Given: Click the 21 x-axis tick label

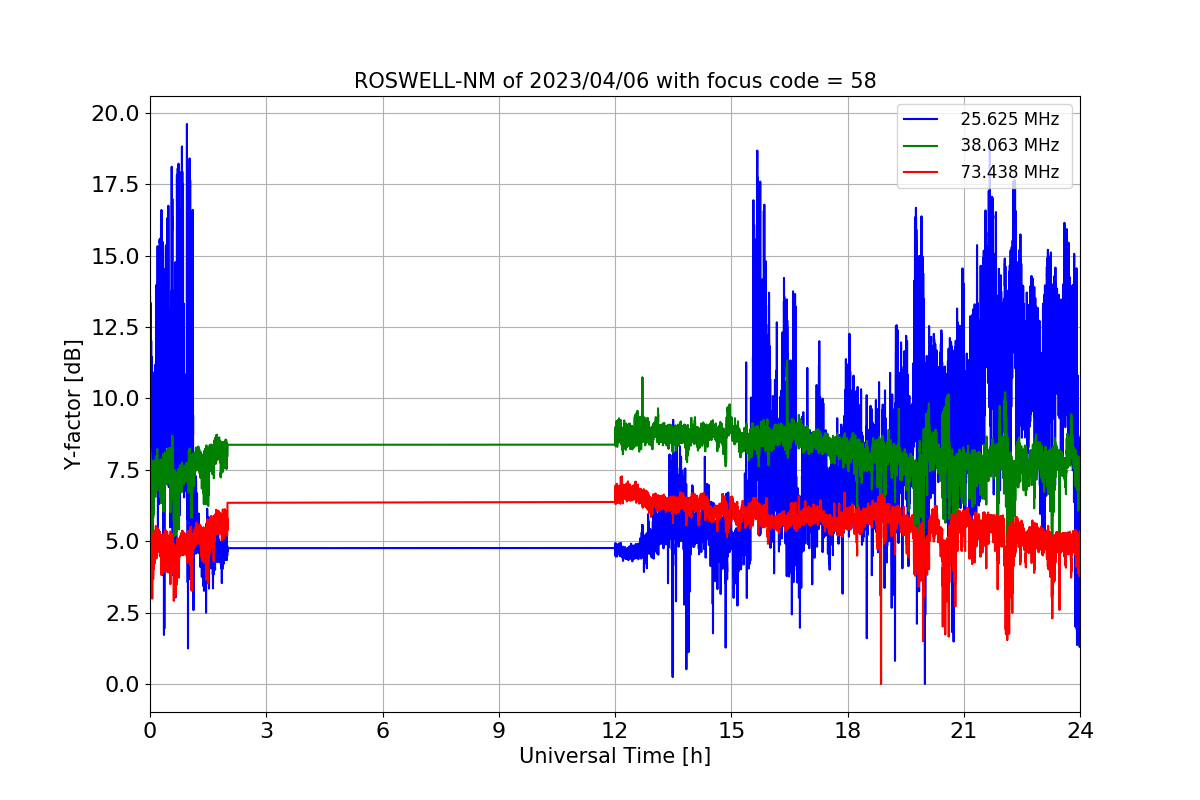Looking at the screenshot, I should 964,731.
